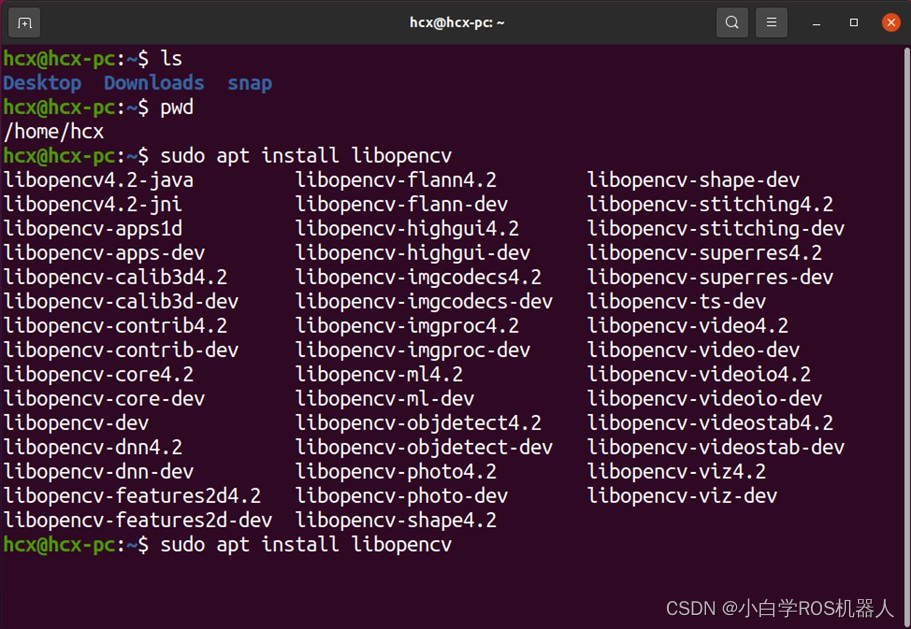The width and height of the screenshot is (911, 629).
Task: Click libopencv-imgcodecs4.2 package name
Action: pyautogui.click(x=418, y=278)
